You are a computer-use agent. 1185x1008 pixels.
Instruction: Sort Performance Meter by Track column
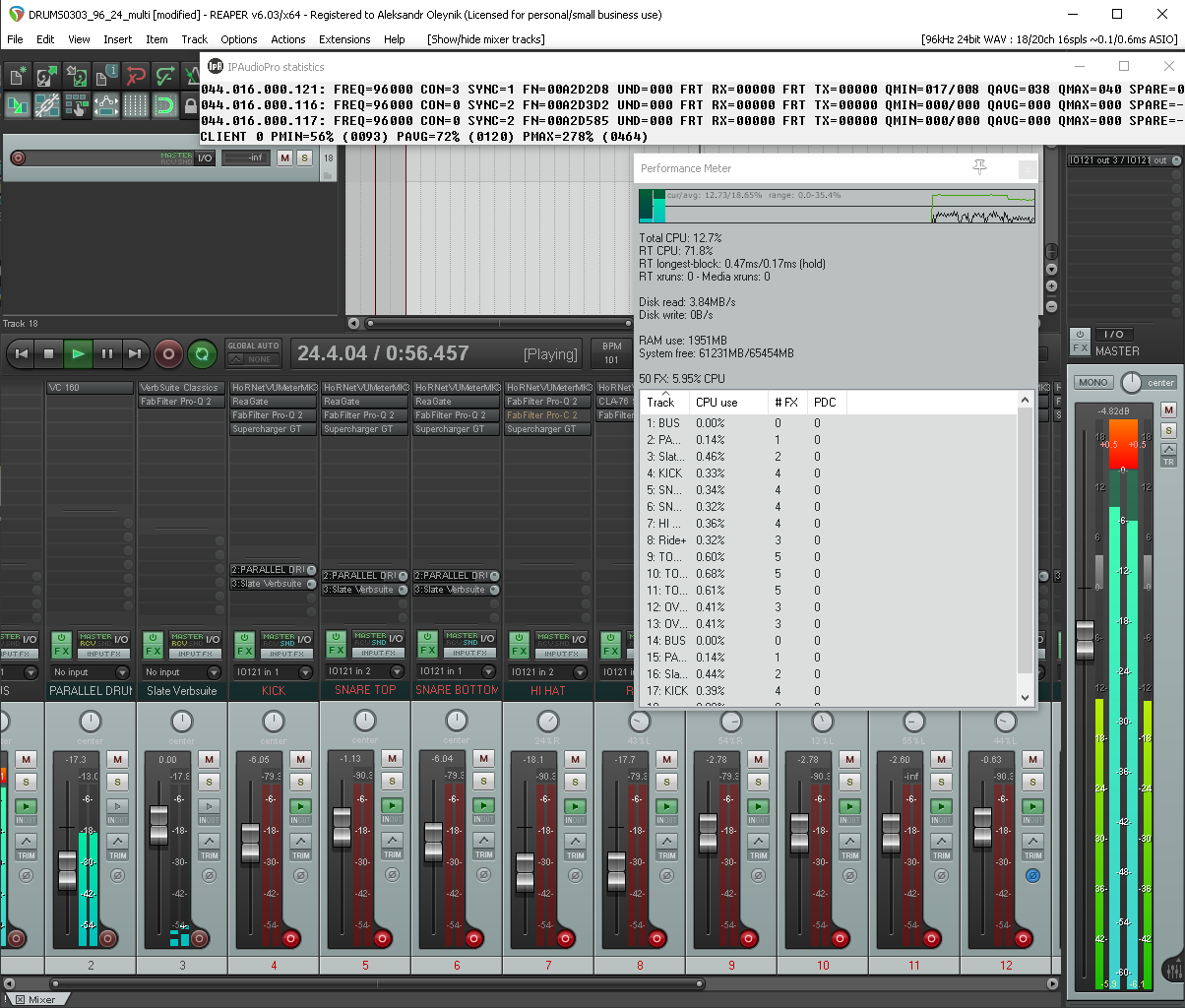click(664, 402)
